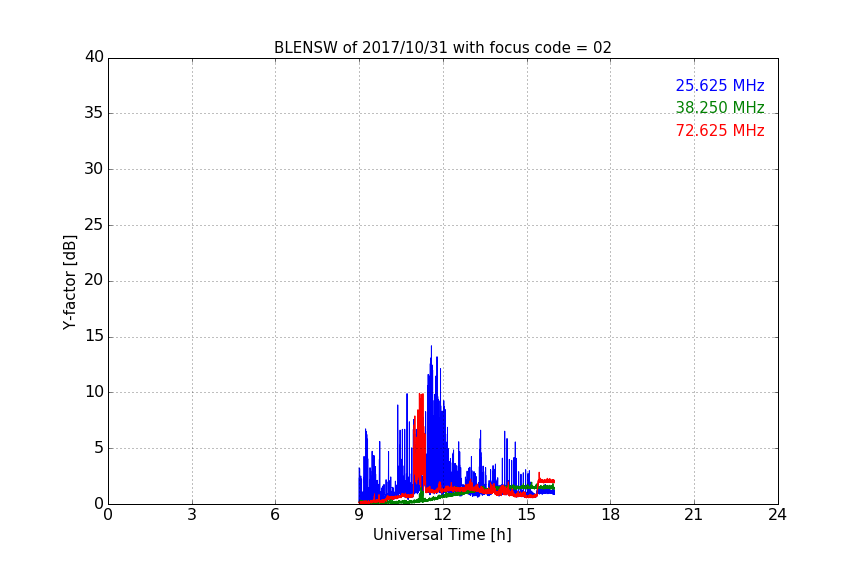Click the chart title 'BLENSW of 2017/10/31 with focus code = 02'
This screenshot has height=576, width=864.
442,48
